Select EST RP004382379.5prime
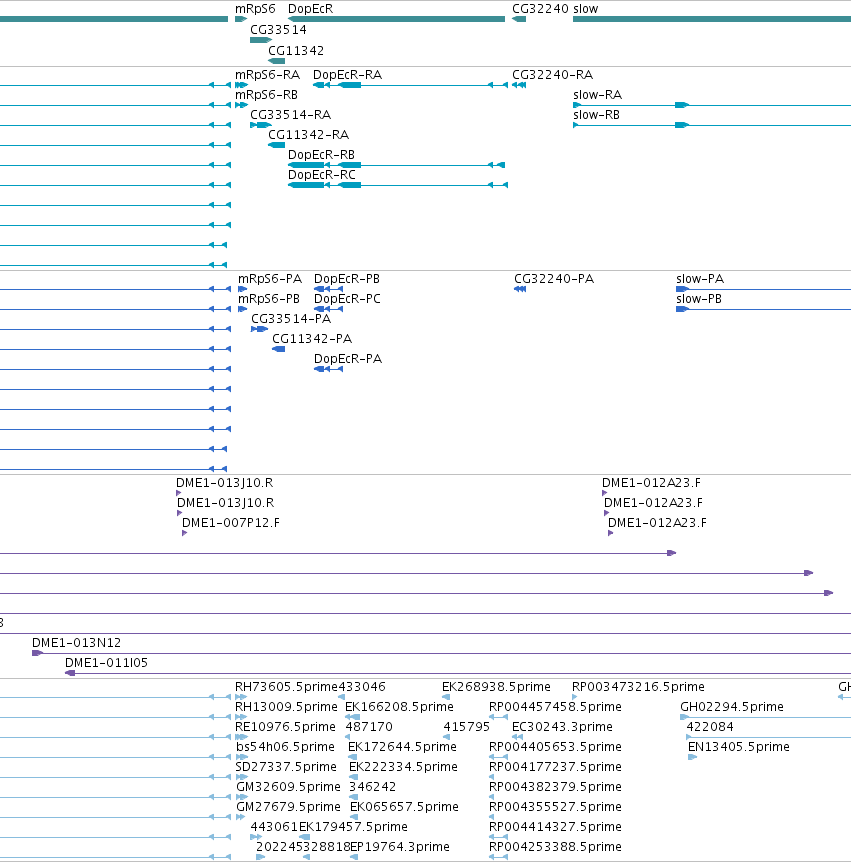The width and height of the screenshot is (851, 862). 555,787
